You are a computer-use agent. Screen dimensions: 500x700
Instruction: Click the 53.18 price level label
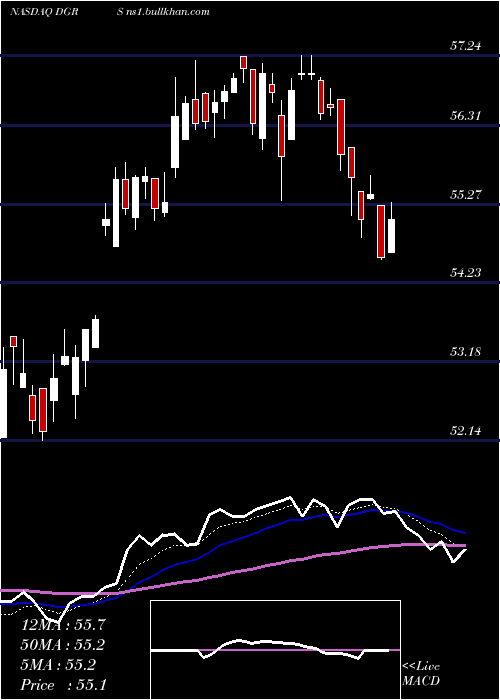pyautogui.click(x=466, y=352)
